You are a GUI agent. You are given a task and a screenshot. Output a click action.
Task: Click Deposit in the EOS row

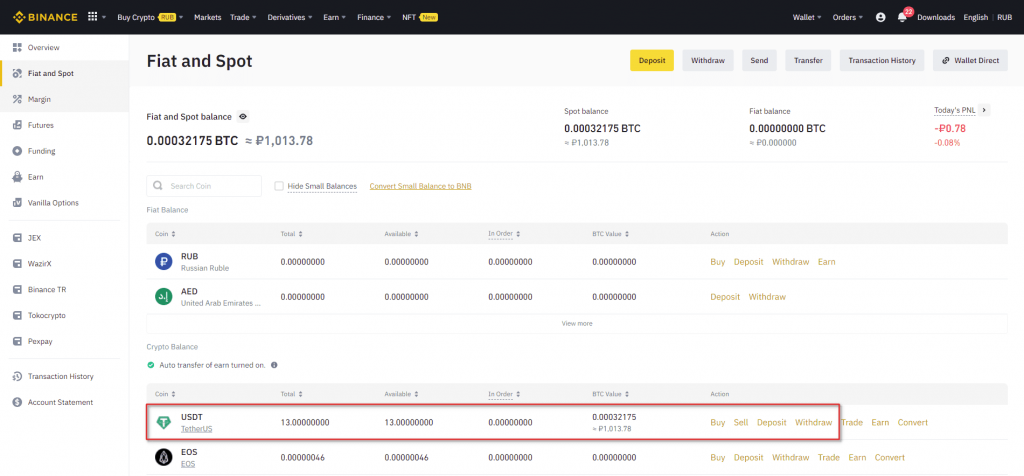[748, 458]
